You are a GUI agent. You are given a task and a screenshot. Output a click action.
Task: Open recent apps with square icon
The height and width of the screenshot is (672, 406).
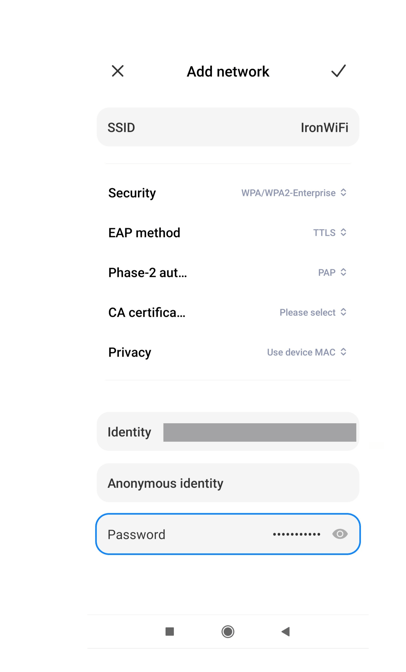point(170,631)
